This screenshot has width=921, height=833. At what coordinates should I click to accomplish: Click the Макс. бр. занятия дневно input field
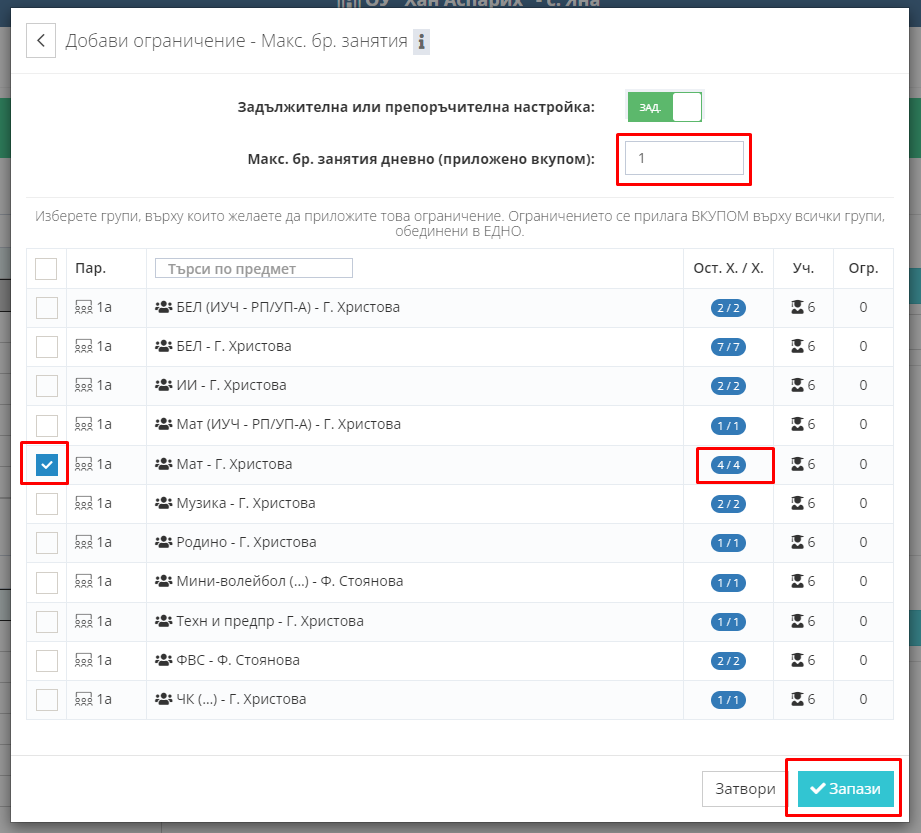tap(685, 158)
